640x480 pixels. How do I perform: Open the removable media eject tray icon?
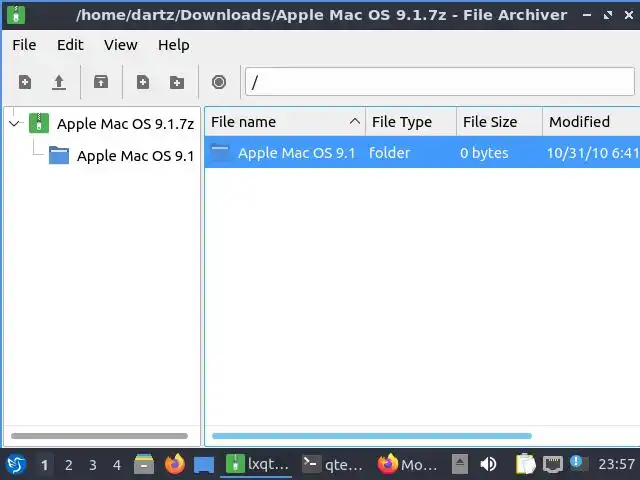(x=460, y=464)
